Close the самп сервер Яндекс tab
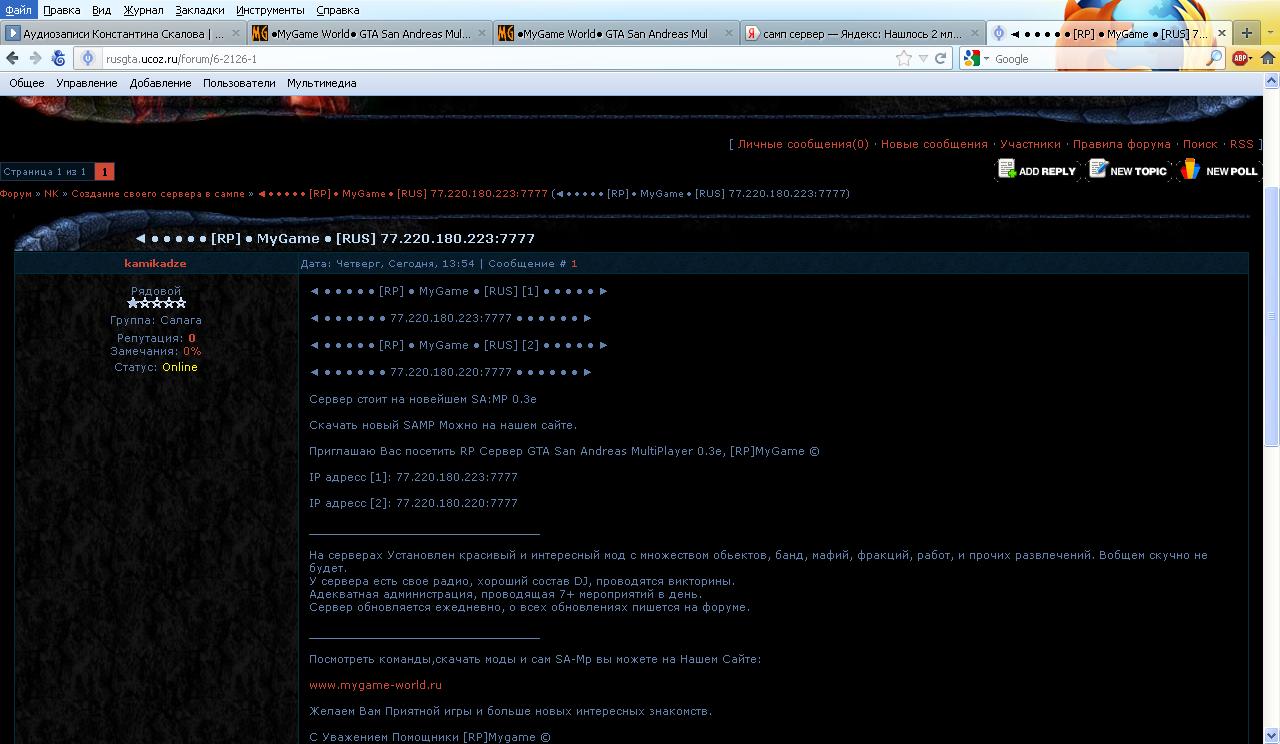1280x744 pixels. click(x=973, y=33)
